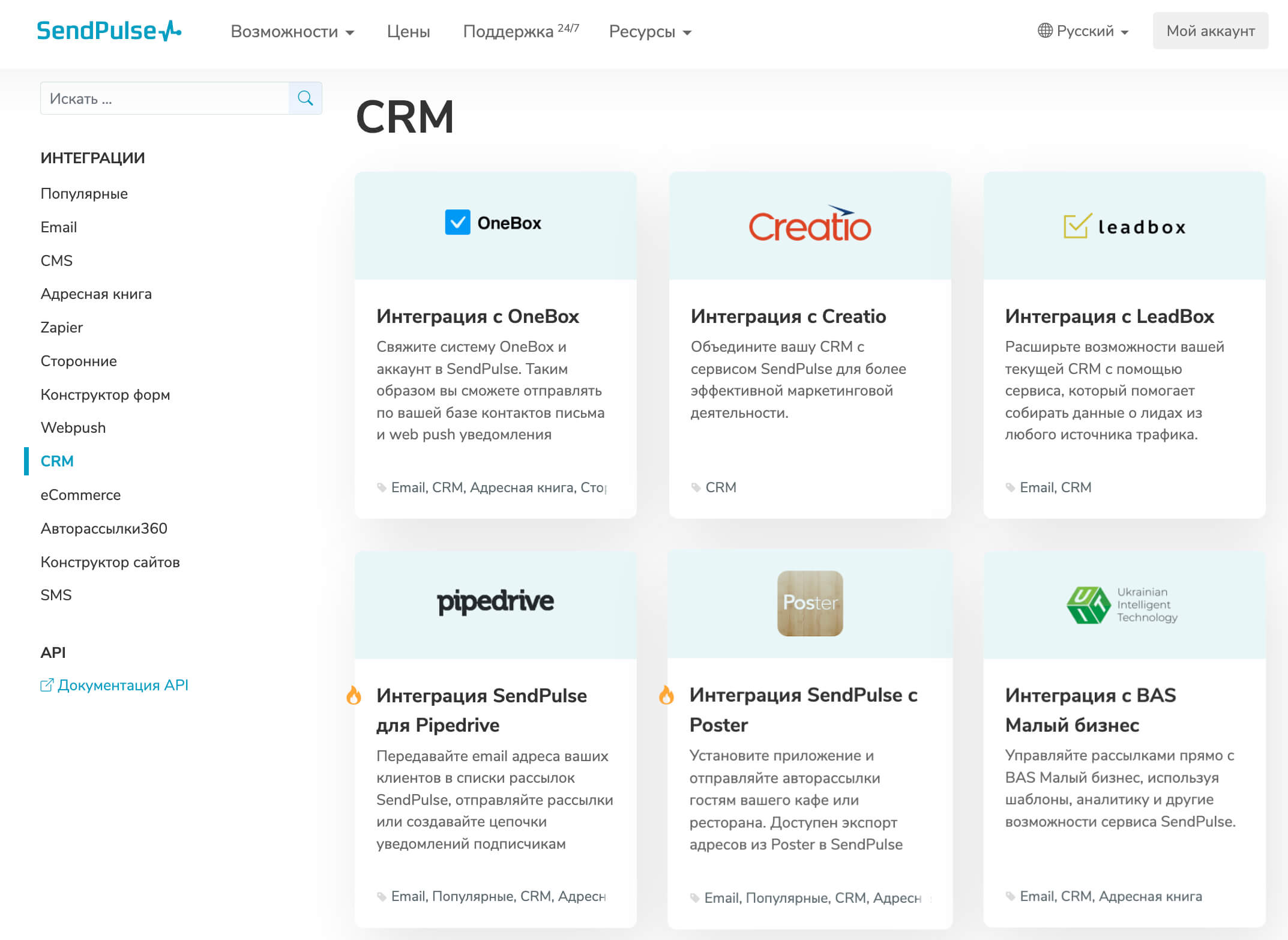Select Webpush category in sidebar

[73, 427]
